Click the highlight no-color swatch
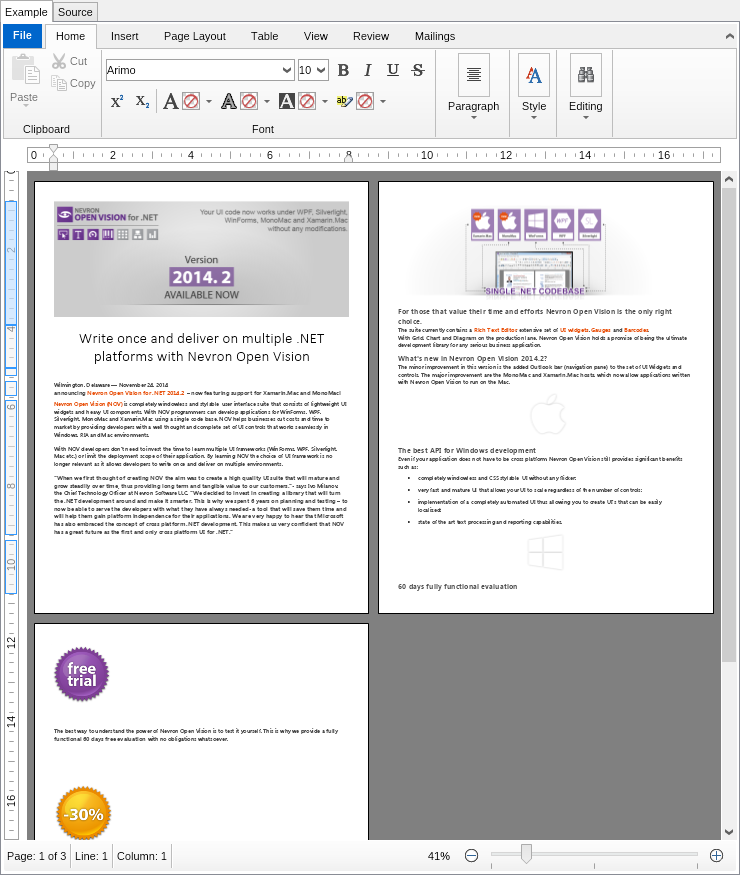Viewport: 740px width, 875px height. click(365, 102)
